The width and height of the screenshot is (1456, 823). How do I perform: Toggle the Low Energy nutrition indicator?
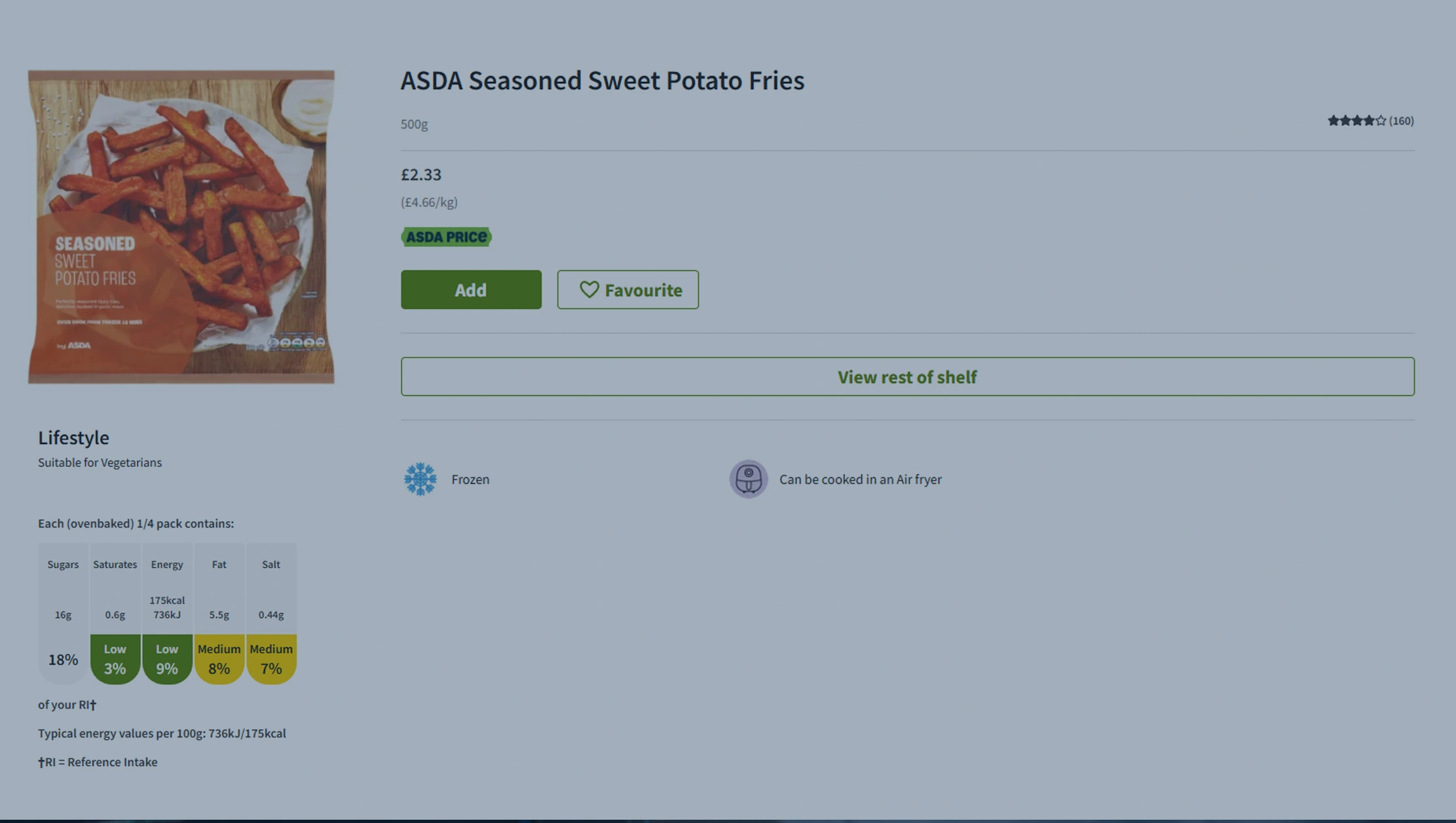[x=167, y=659]
